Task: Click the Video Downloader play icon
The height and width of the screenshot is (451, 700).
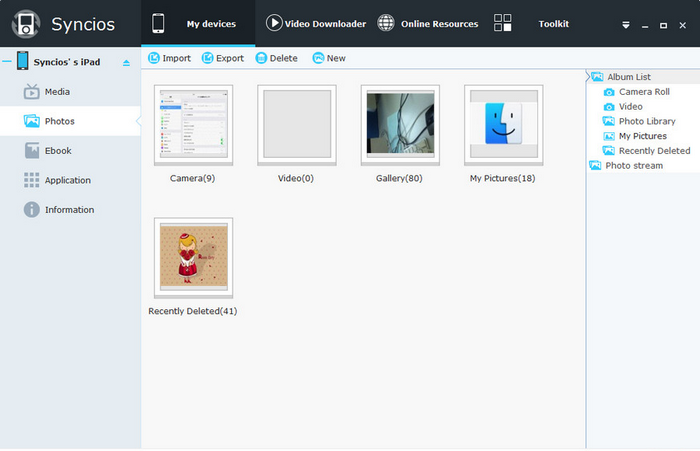Action: pos(274,23)
